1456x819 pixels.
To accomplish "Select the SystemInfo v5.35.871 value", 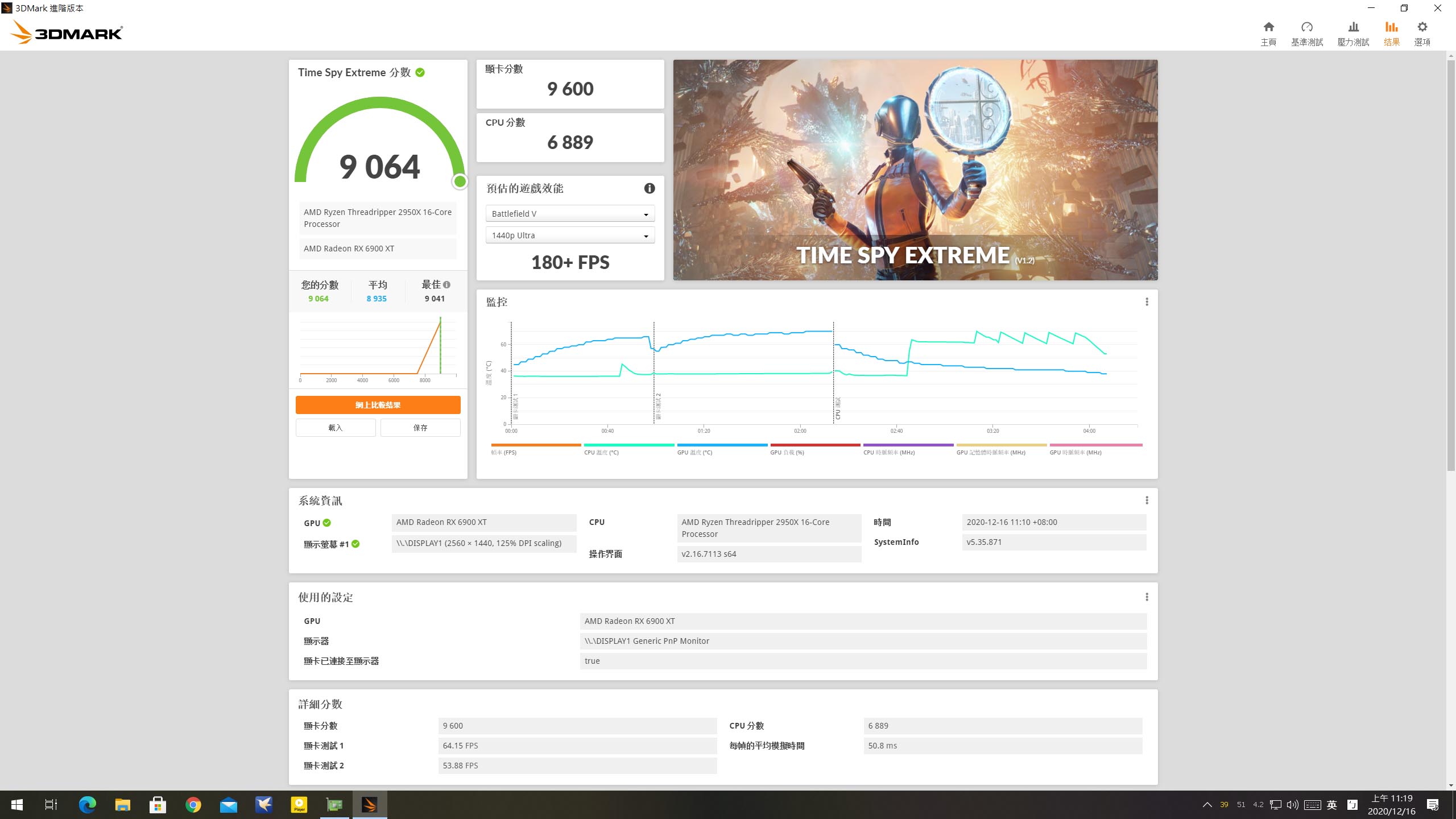I will [1054, 542].
